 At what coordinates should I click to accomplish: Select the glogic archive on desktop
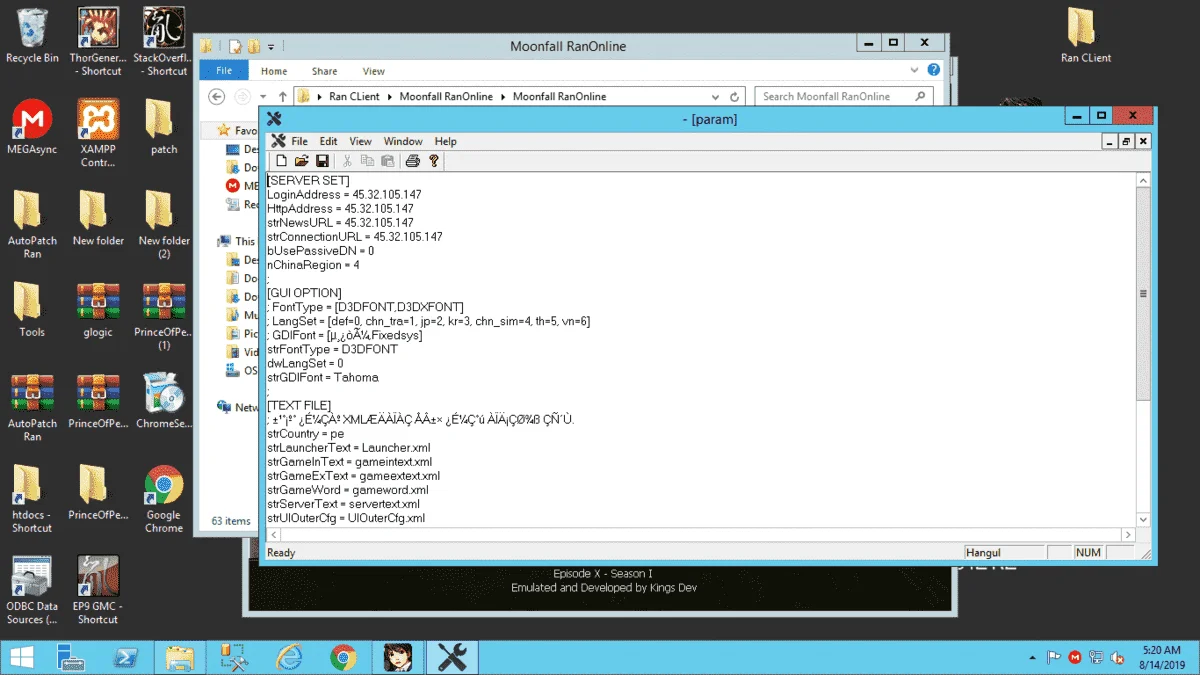pyautogui.click(x=98, y=310)
